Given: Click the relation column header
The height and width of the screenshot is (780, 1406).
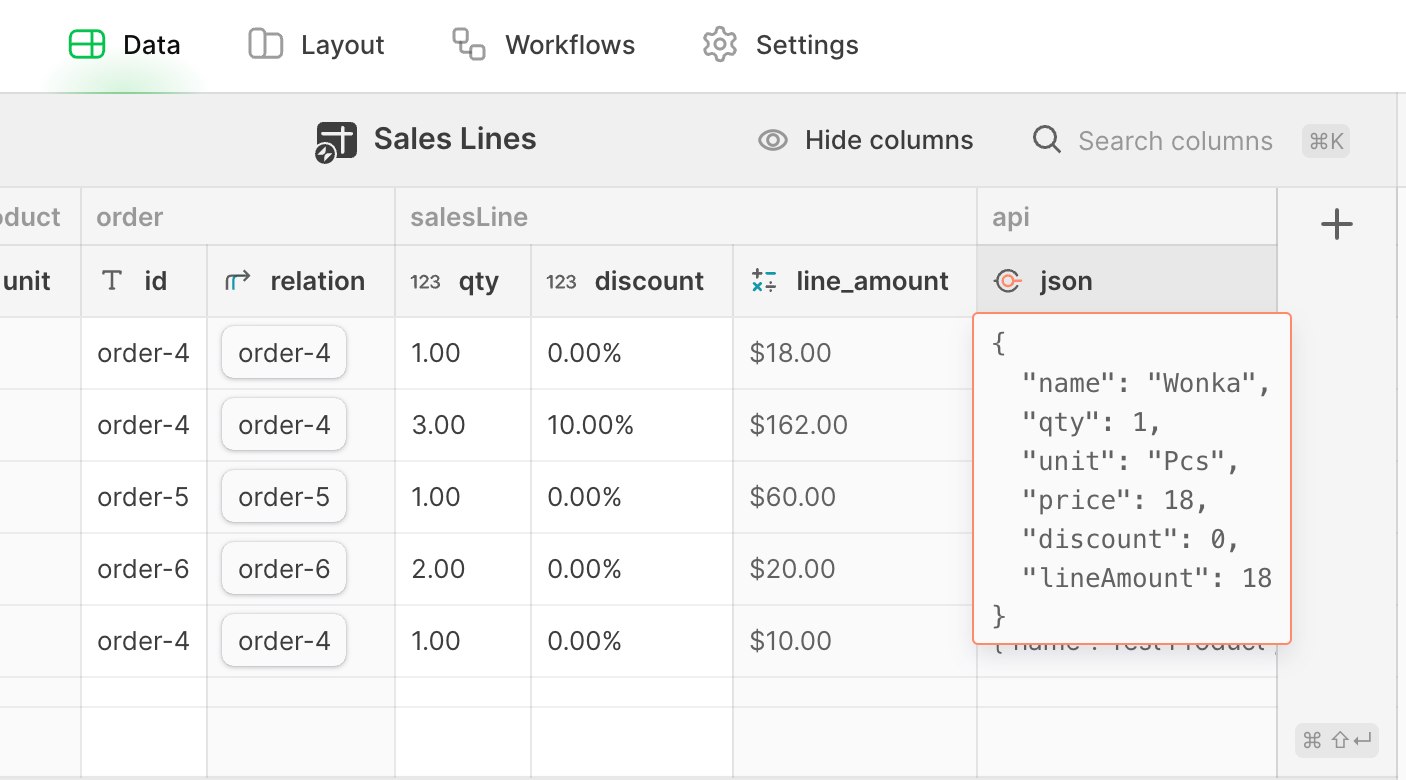Looking at the screenshot, I should coord(301,281).
